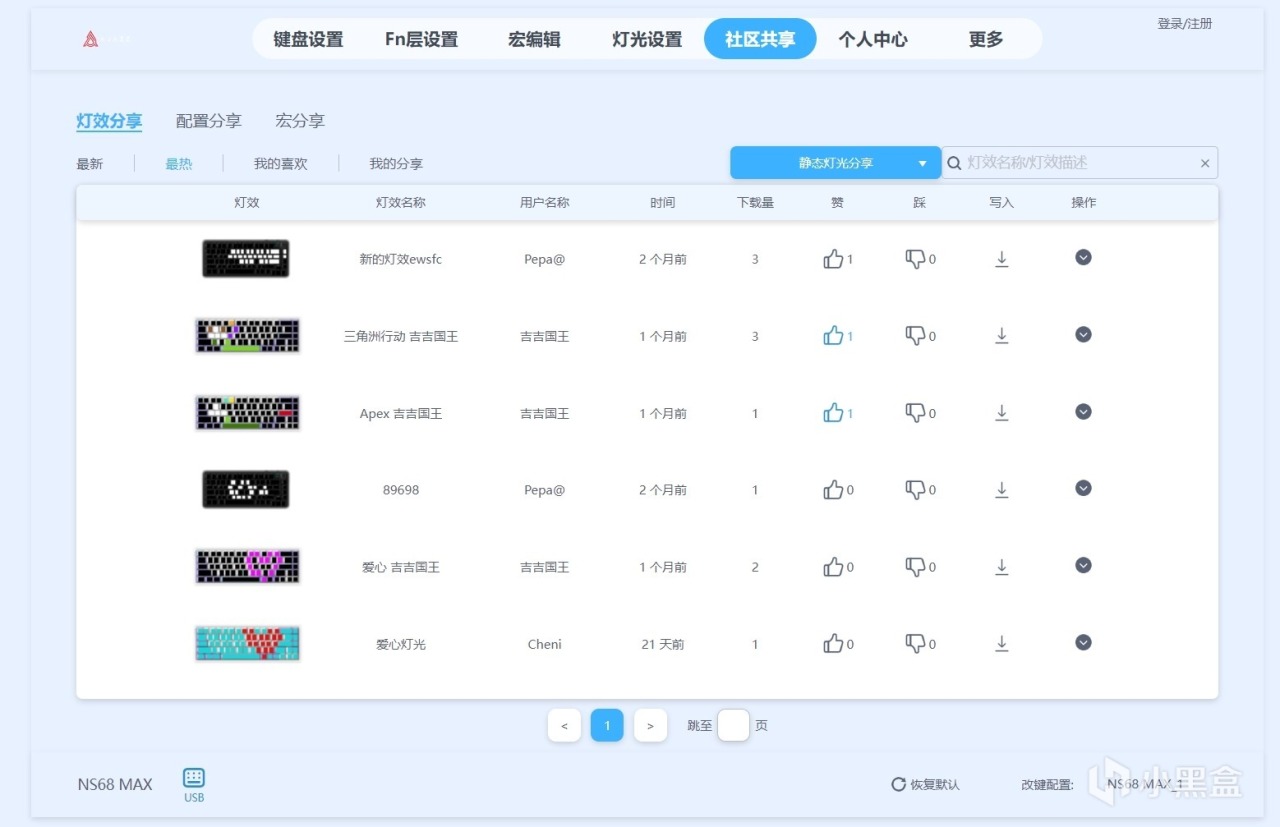The image size is (1280, 827).
Task: Open the Apex 吉吉国王 keyboard thumbnail
Action: [x=247, y=412]
